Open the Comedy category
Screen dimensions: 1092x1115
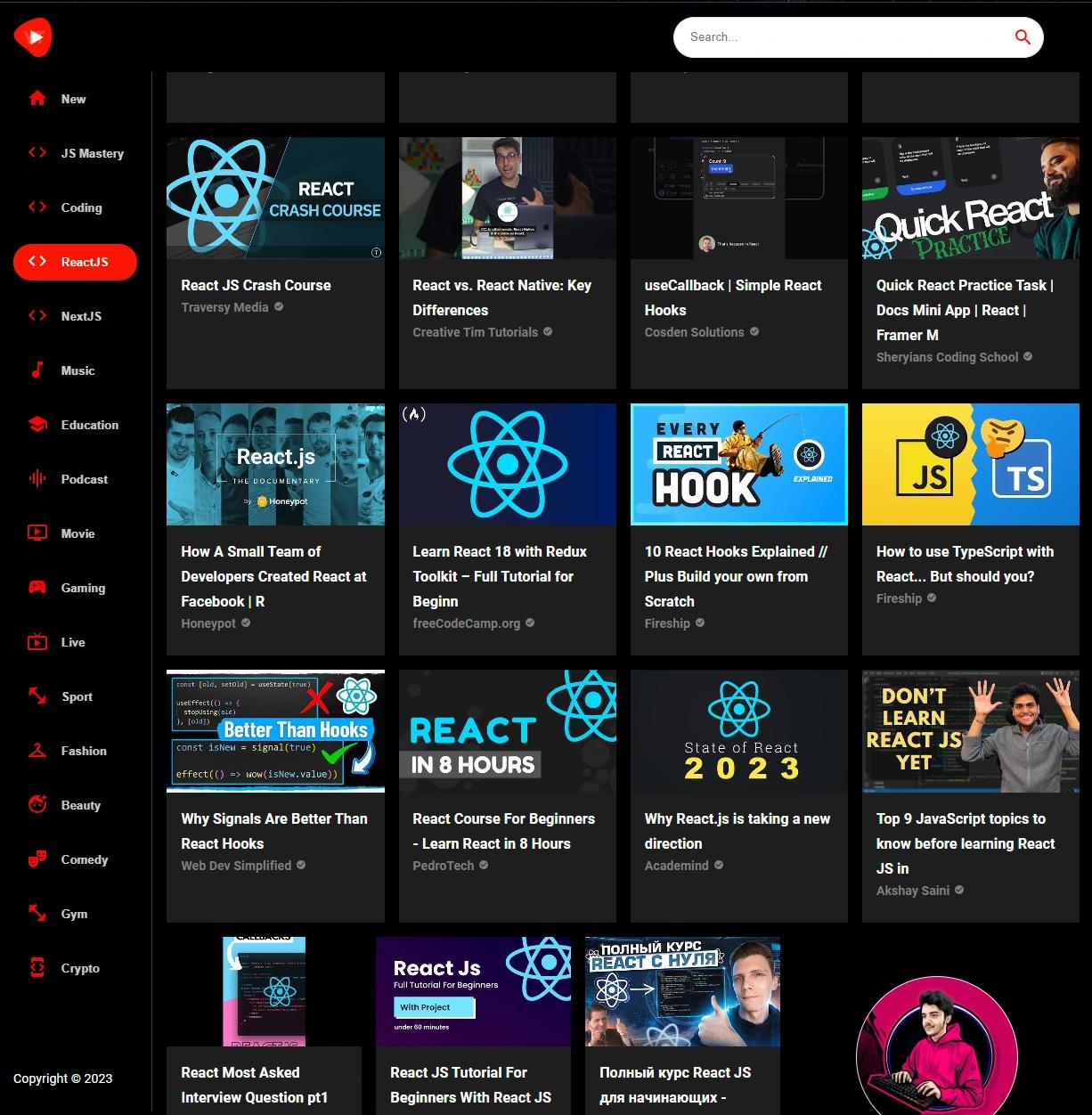[x=75, y=859]
